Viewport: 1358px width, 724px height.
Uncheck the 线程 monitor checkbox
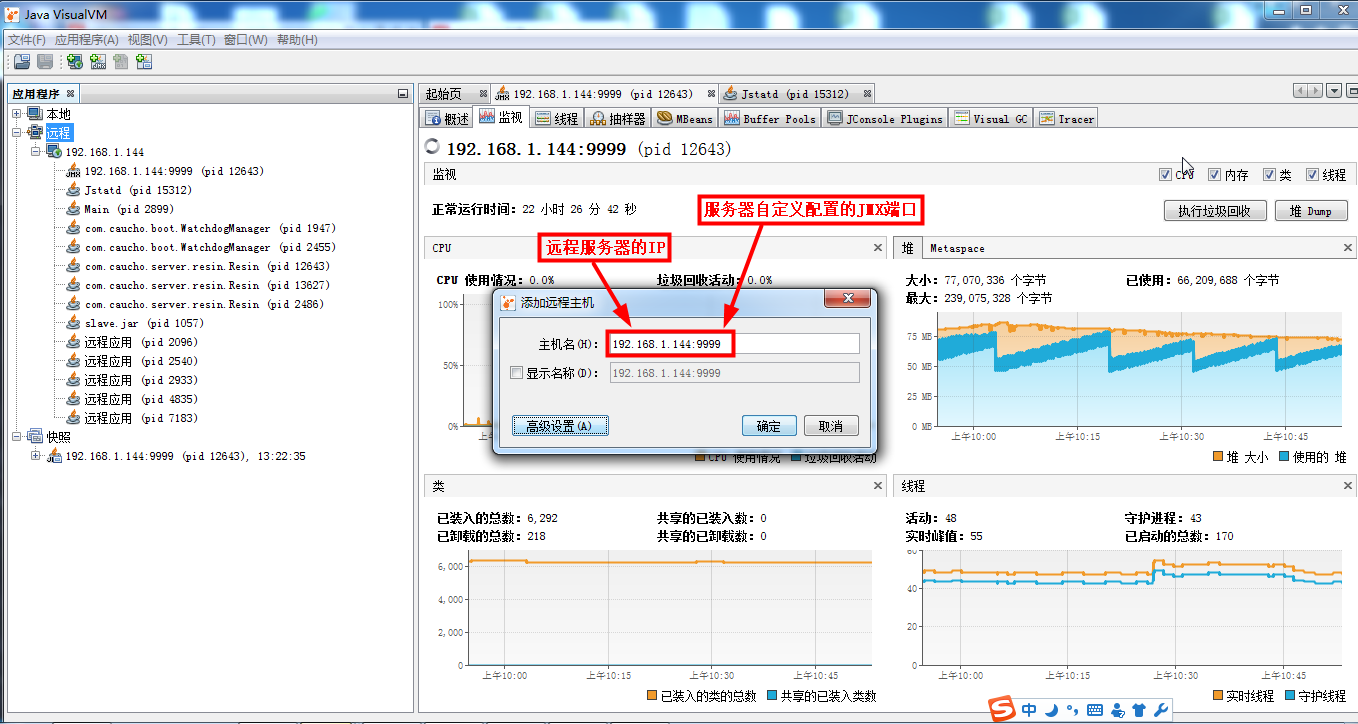click(1312, 175)
